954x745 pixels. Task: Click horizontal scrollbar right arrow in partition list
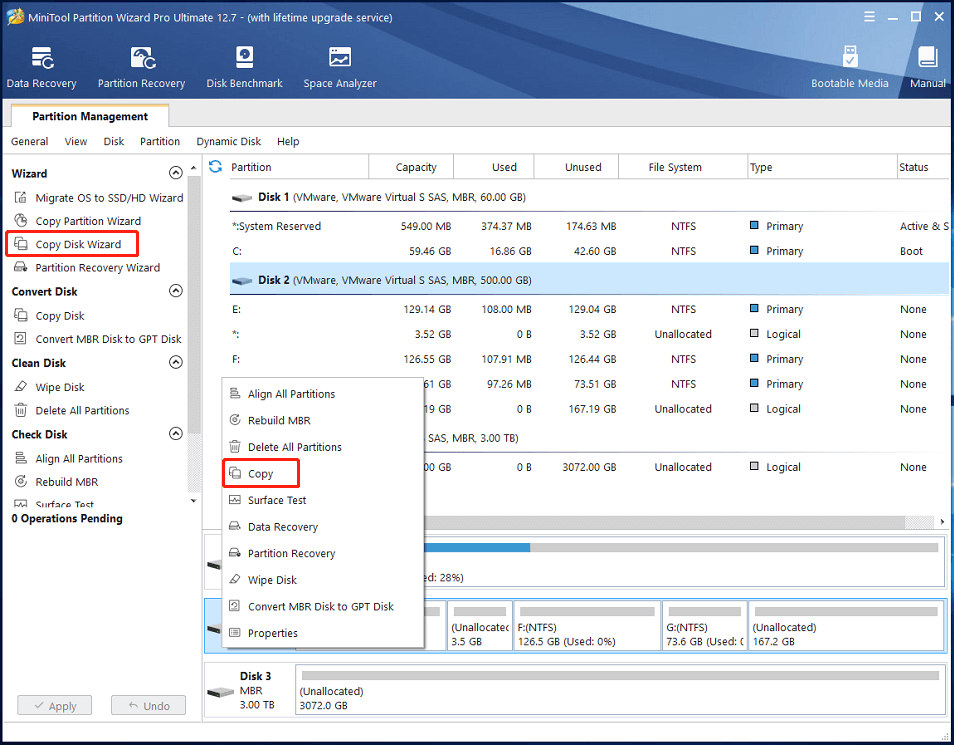coord(942,522)
